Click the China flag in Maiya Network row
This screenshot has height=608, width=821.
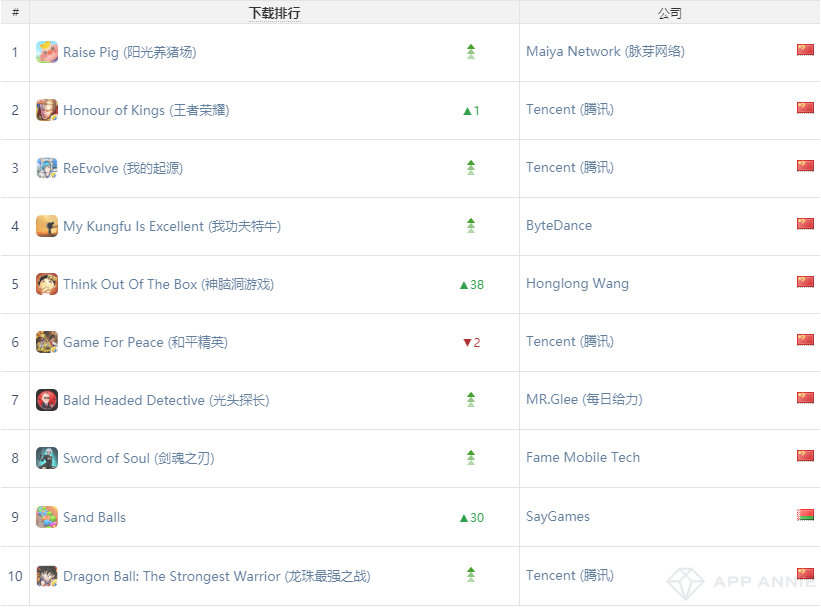(805, 50)
